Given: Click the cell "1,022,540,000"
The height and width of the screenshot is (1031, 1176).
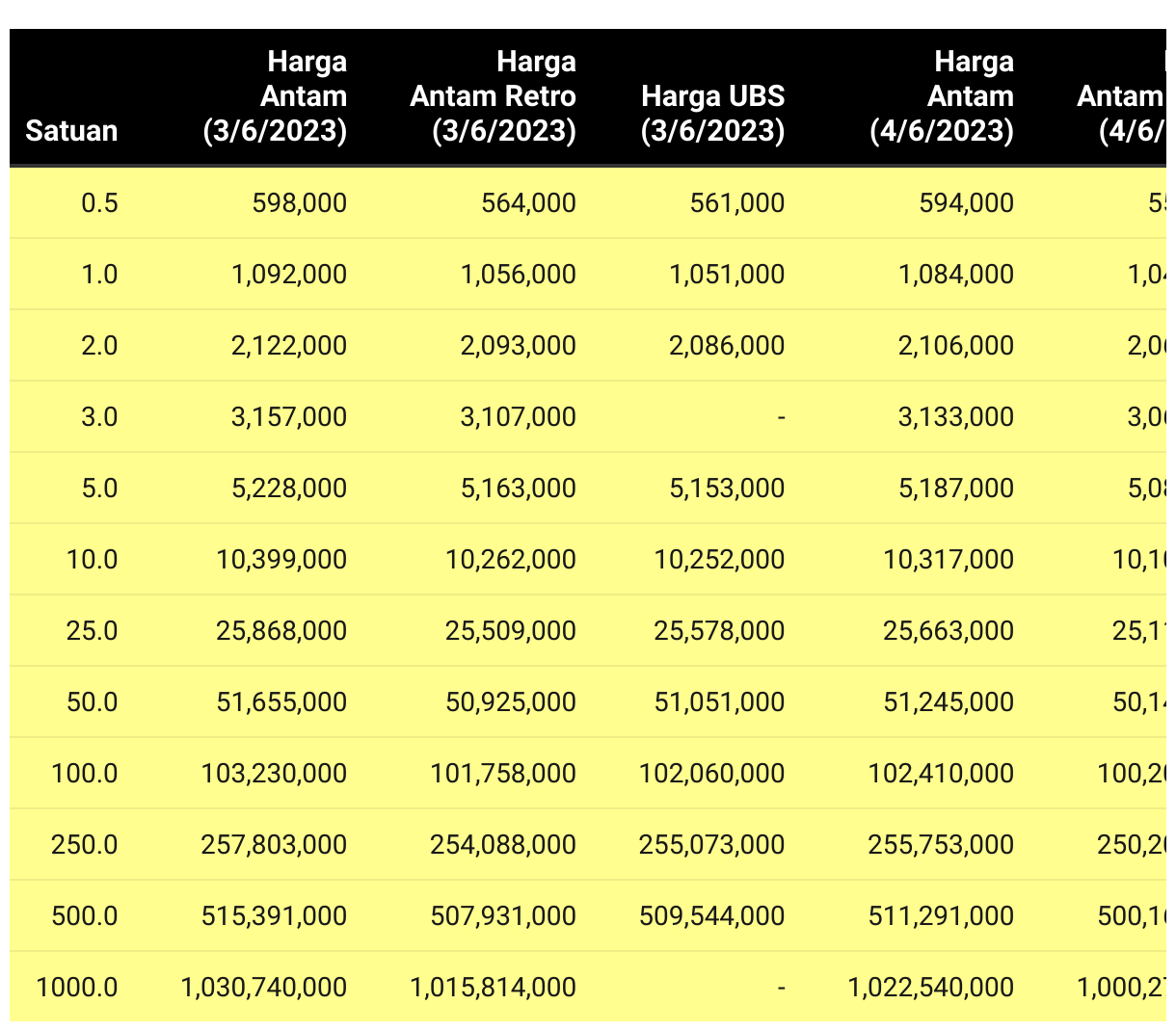Looking at the screenshot, I should pos(931,987).
